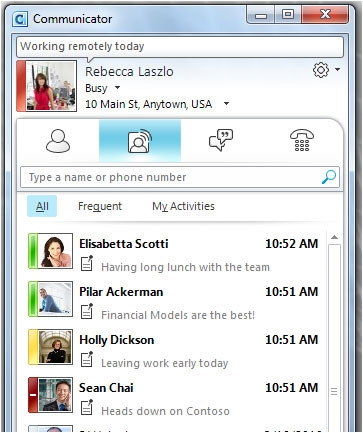Click note icon under Sean Chai
Screen dimensions: 363x433
tap(87, 407)
